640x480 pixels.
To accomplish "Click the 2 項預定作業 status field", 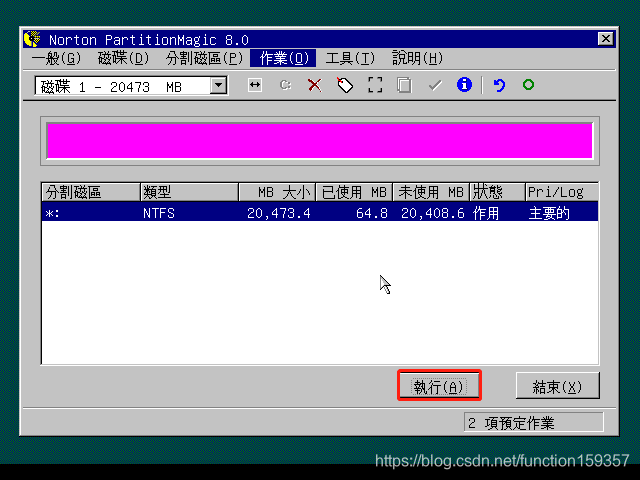I will coord(533,422).
